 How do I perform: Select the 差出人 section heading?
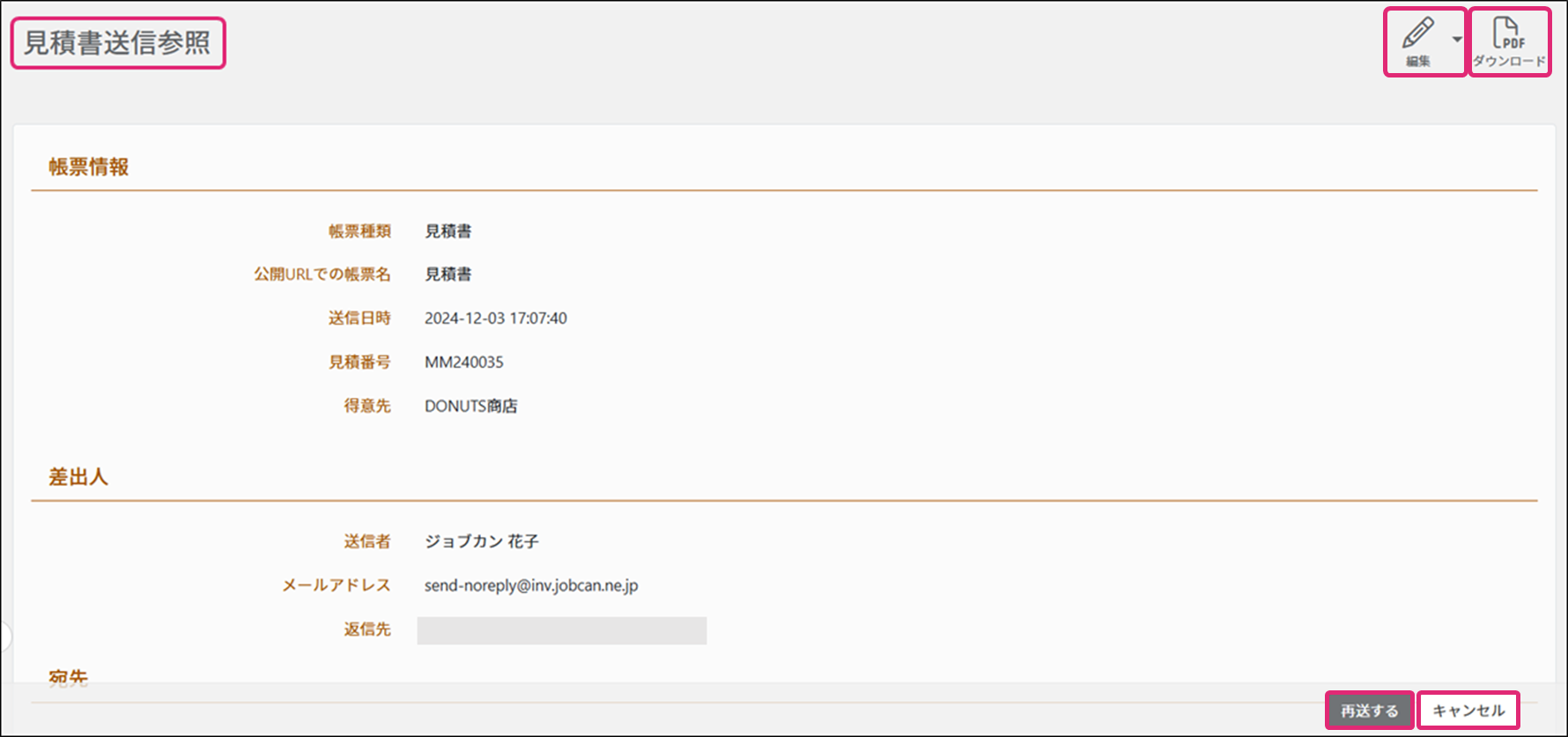(x=78, y=477)
